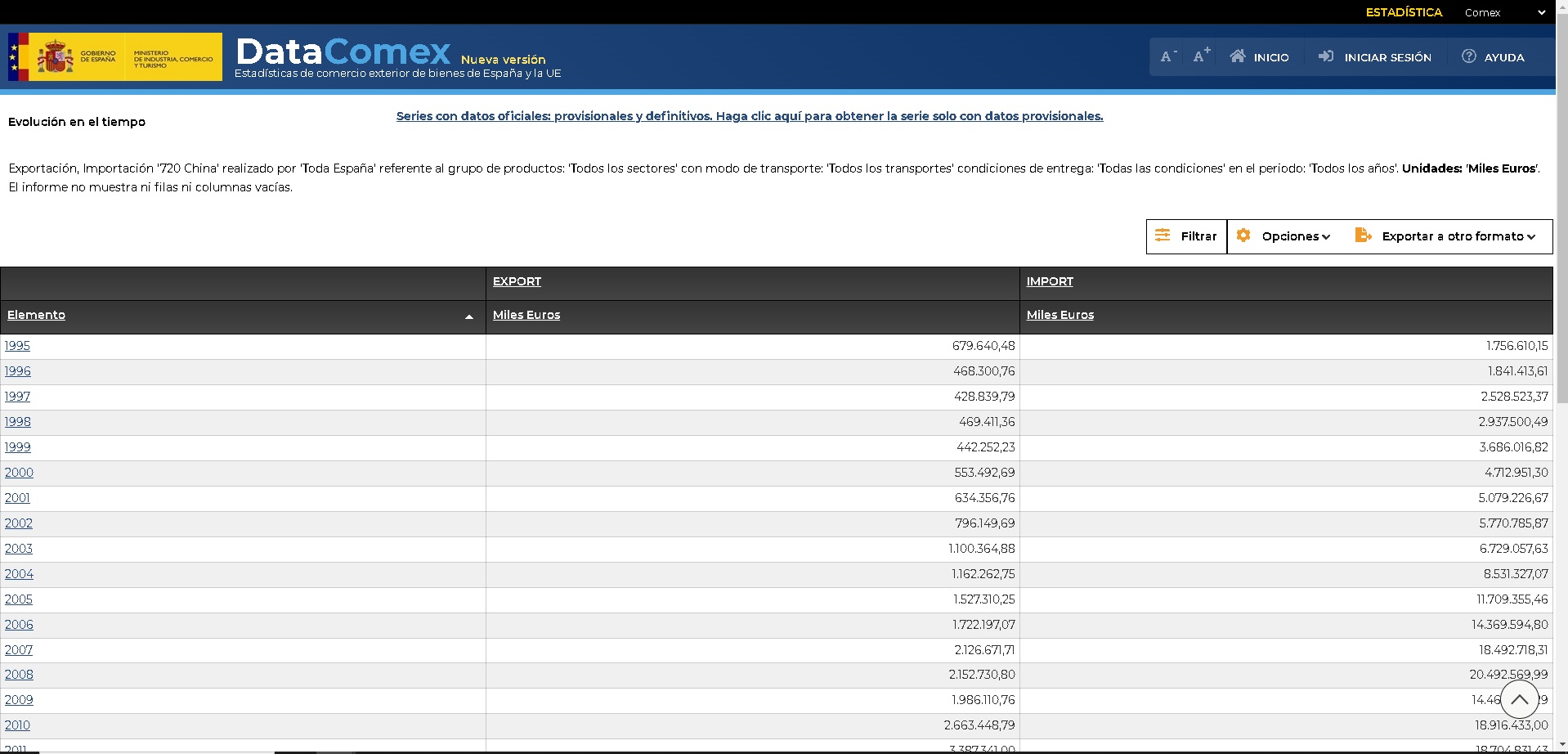Click the DataComex title logo
The height and width of the screenshot is (754, 1568).
[343, 52]
